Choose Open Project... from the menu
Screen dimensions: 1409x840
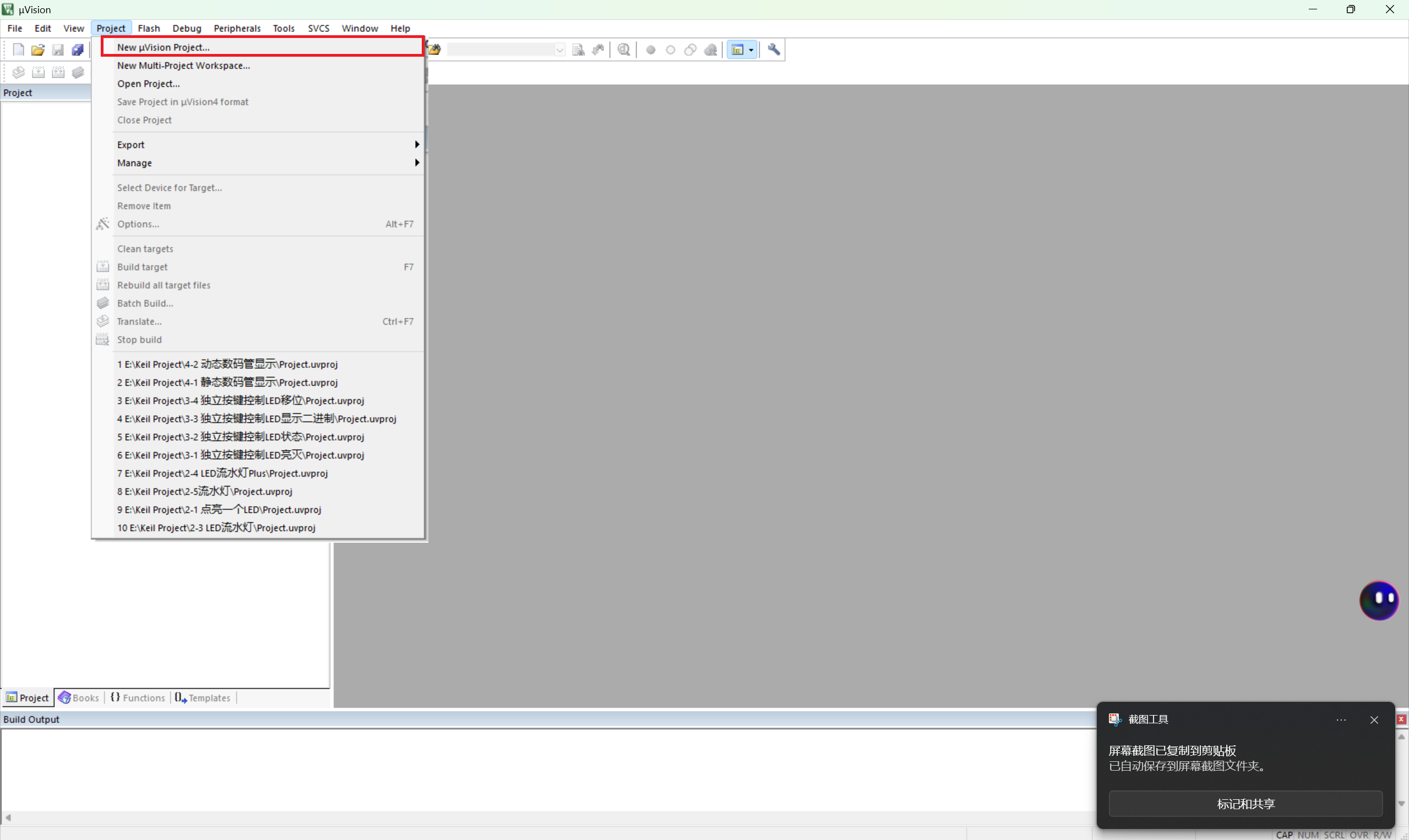[148, 84]
